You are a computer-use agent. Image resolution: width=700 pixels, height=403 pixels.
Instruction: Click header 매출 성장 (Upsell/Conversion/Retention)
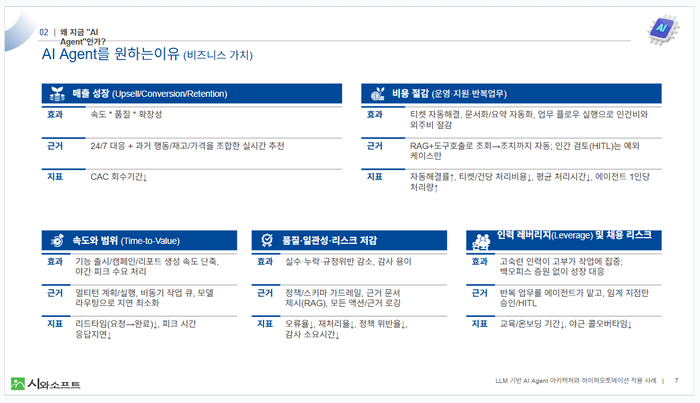tap(150, 94)
